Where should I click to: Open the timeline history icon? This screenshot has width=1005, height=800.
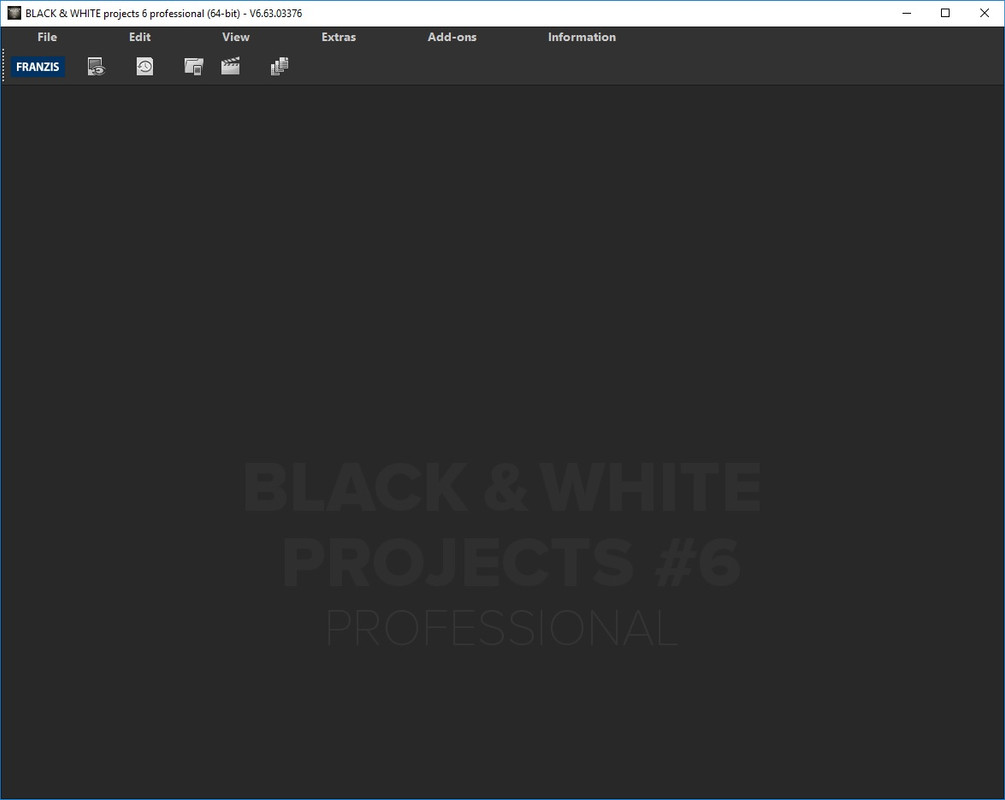pyautogui.click(x=145, y=66)
